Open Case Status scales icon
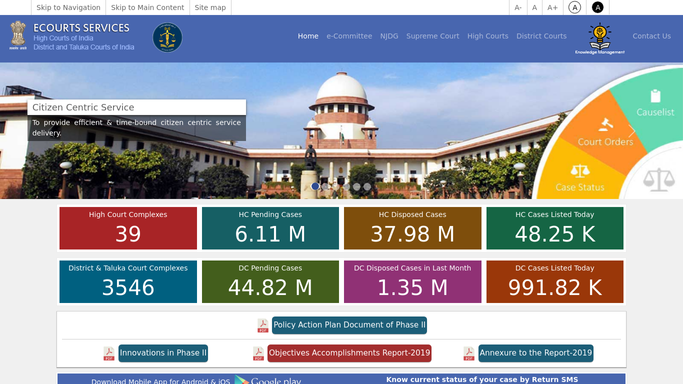Viewport: 683px width, 384px height. 580,171
